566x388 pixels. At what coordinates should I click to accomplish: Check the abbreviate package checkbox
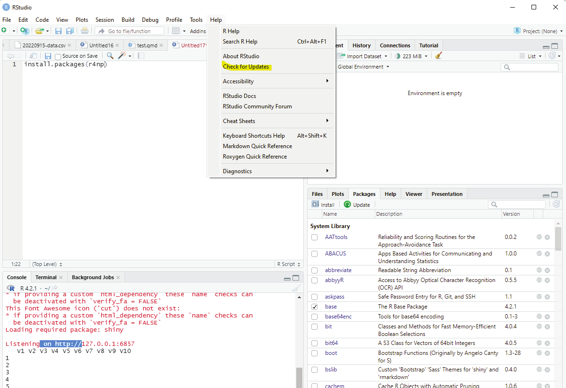click(314, 270)
